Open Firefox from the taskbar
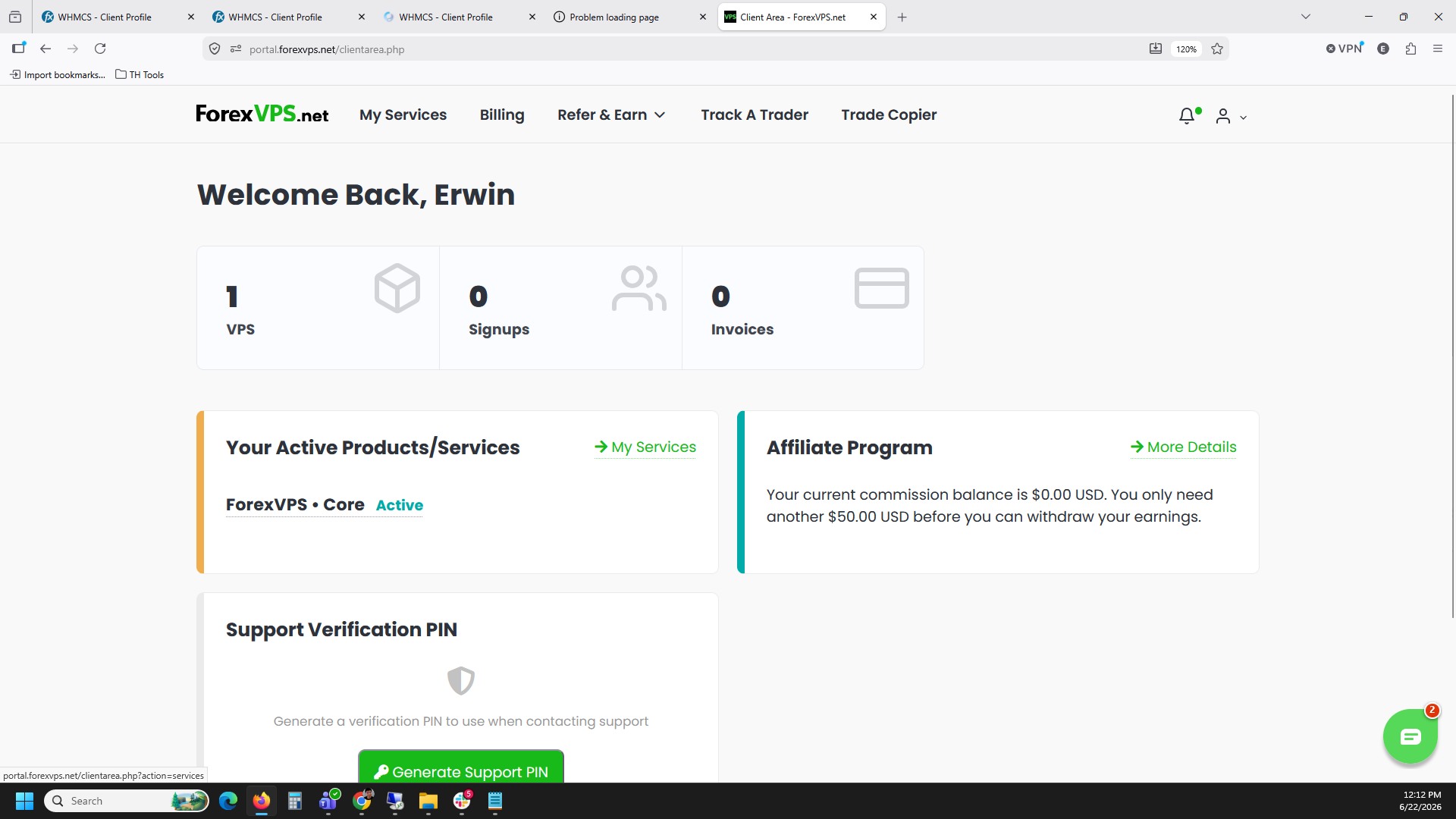Image resolution: width=1456 pixels, height=819 pixels. tap(262, 801)
